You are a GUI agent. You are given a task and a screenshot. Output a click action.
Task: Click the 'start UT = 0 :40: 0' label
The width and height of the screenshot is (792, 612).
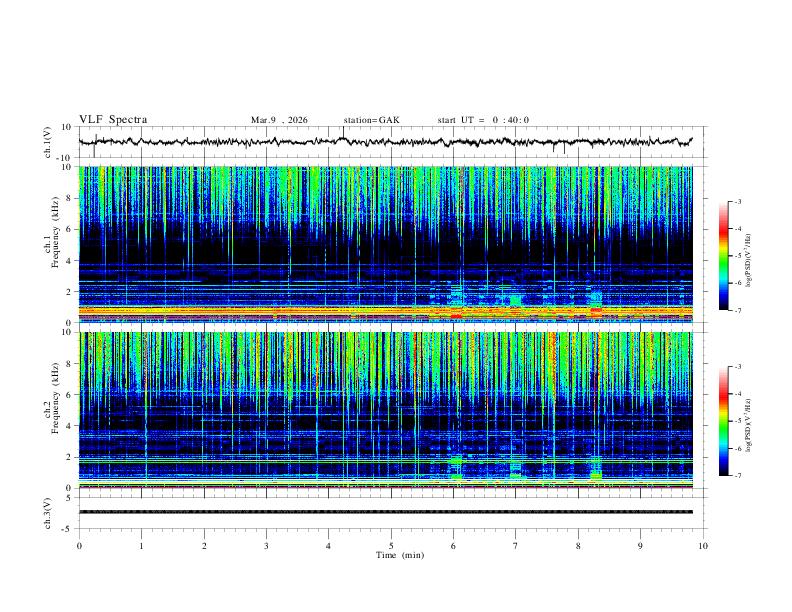pos(483,120)
